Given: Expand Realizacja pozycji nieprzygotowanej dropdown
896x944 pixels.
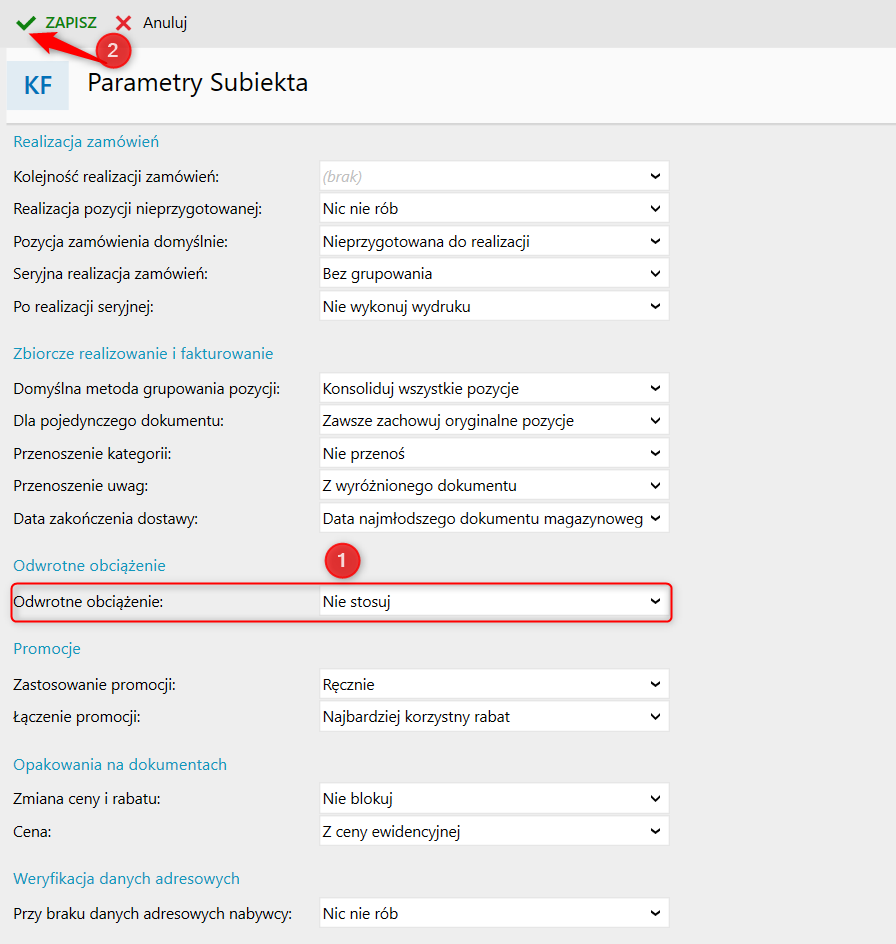Looking at the screenshot, I should point(493,209).
